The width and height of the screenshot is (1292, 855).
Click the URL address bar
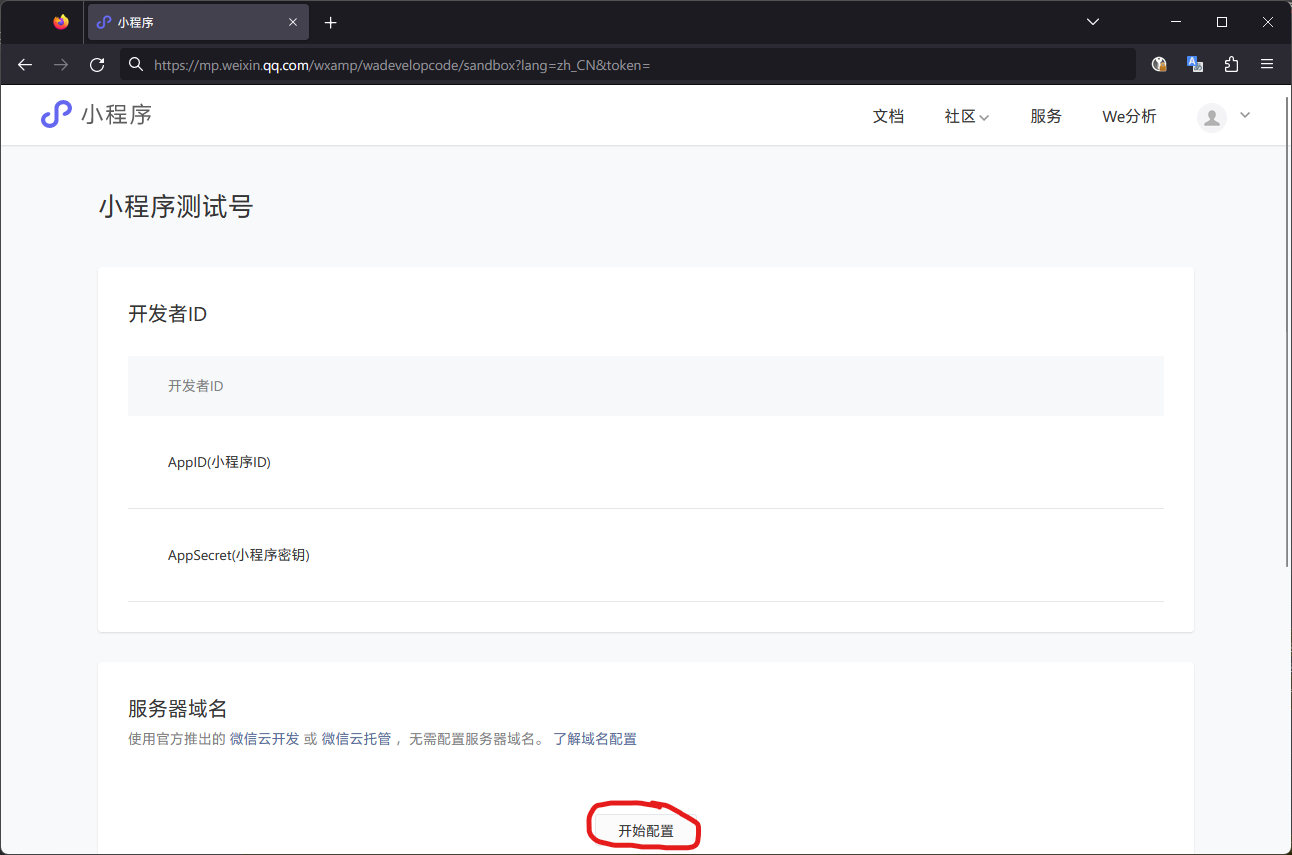click(628, 64)
